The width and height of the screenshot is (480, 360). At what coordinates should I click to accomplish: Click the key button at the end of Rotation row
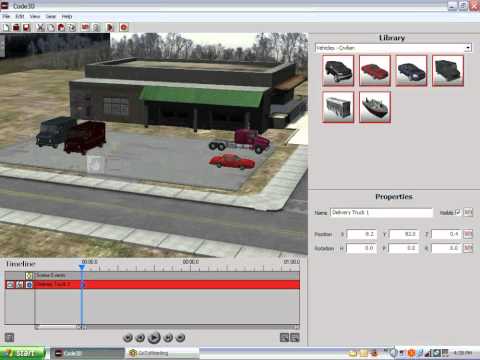coord(468,248)
